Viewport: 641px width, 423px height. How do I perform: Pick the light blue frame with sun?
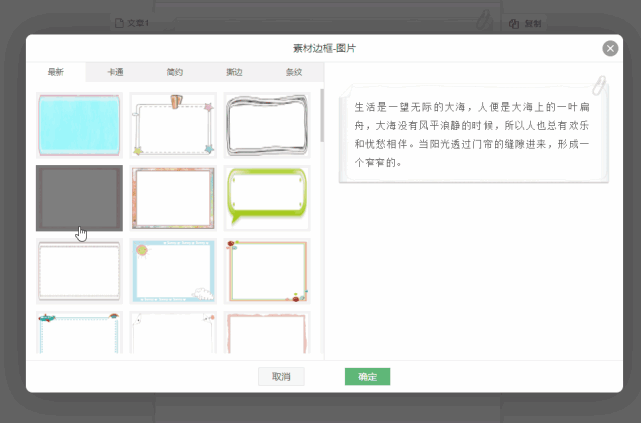(173, 271)
